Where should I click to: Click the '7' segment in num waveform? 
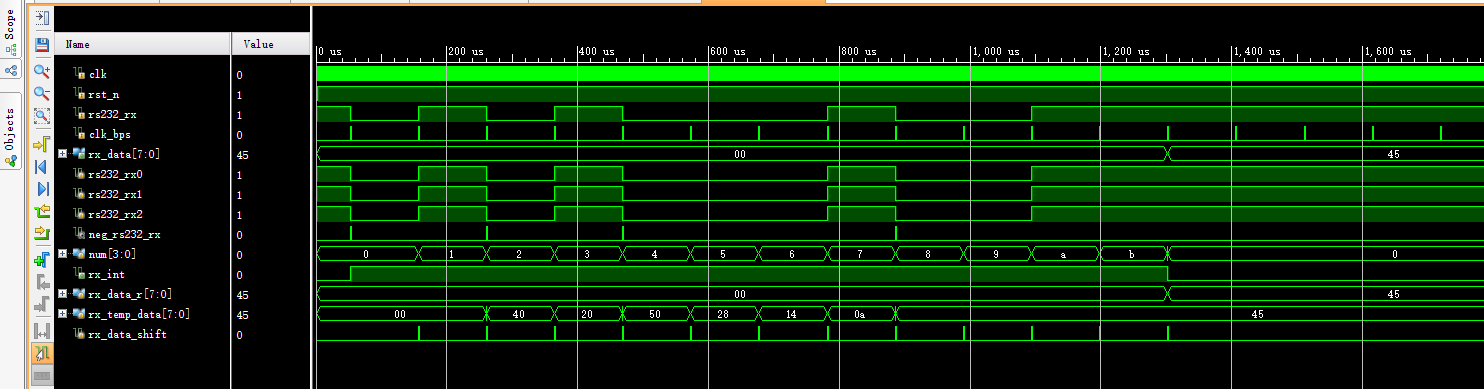861,254
